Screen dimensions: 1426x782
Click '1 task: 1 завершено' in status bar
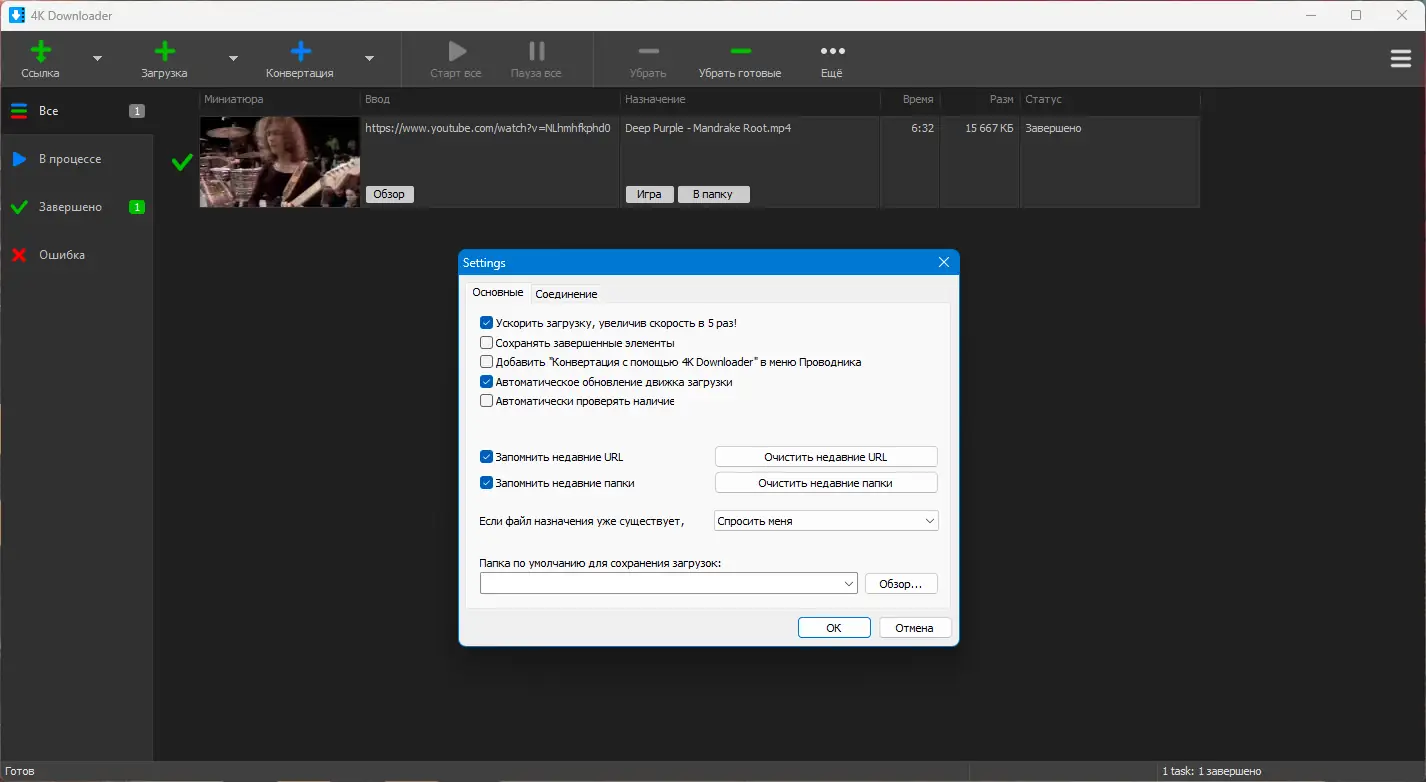pos(1212,772)
